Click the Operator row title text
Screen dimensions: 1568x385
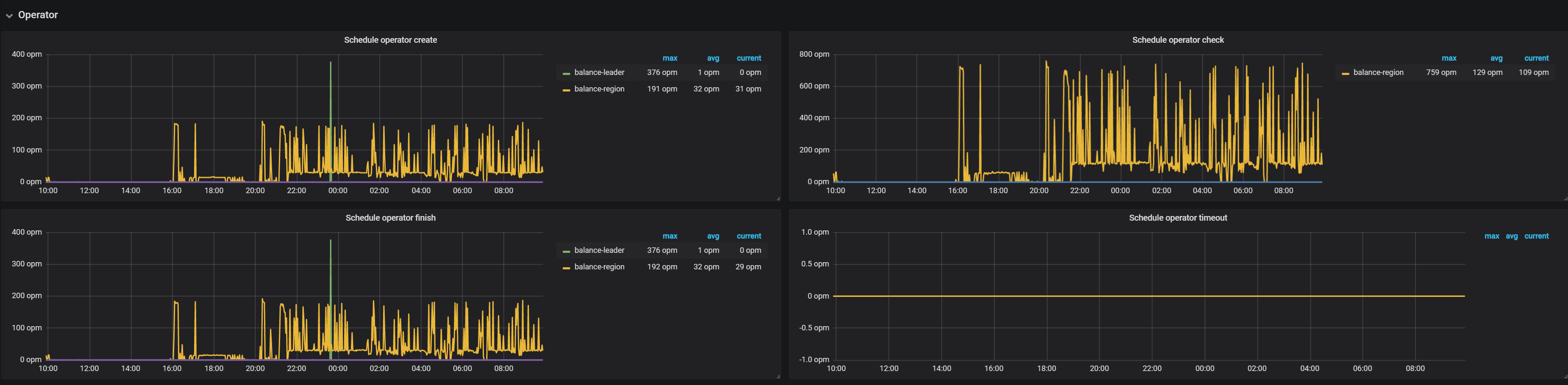click(38, 15)
